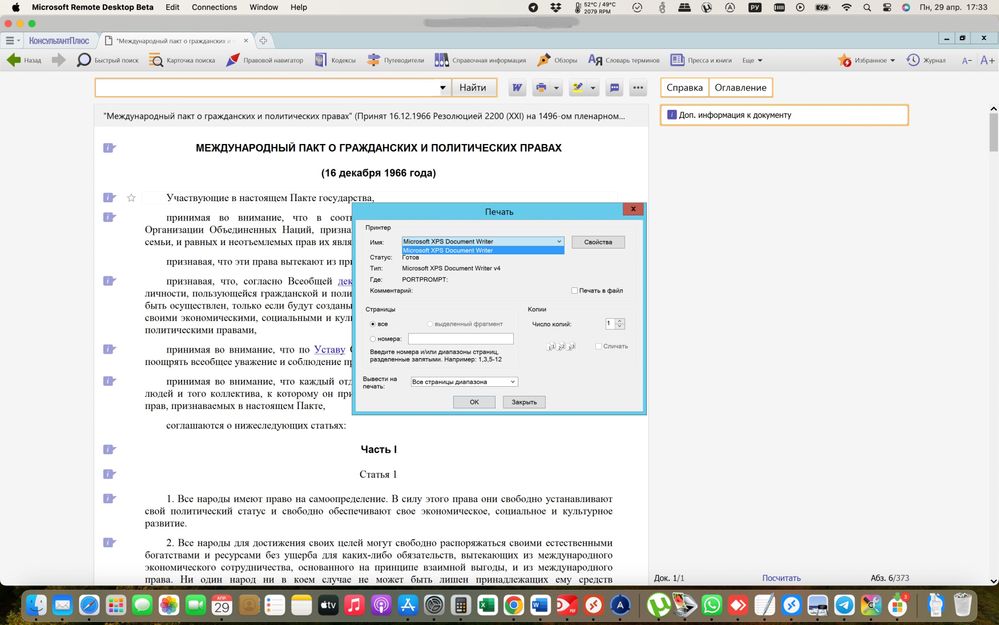
Task: Click the Посчитать link in status bar
Action: pyautogui.click(x=781, y=578)
